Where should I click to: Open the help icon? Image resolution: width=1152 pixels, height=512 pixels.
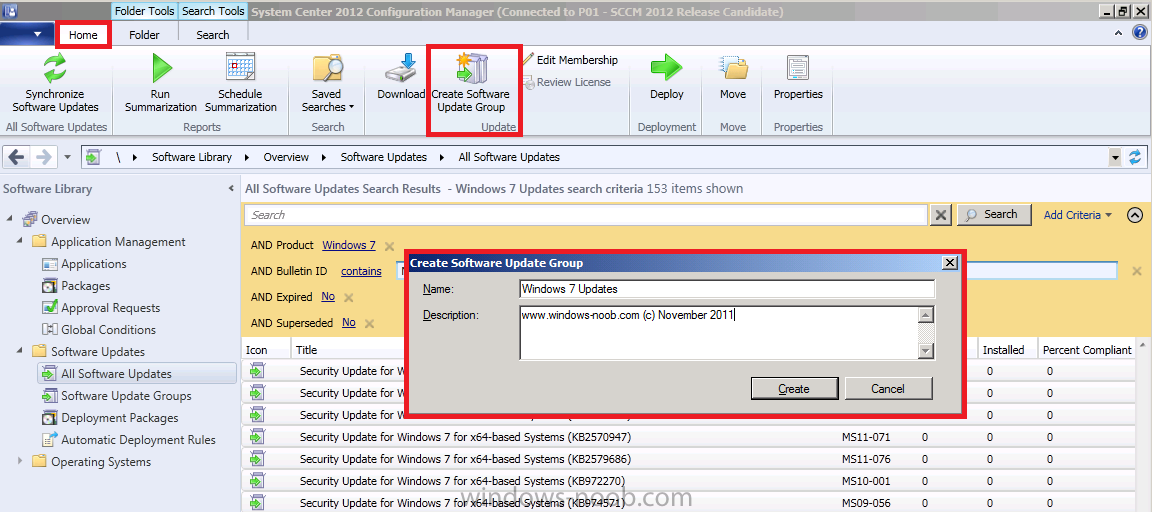[x=1139, y=32]
